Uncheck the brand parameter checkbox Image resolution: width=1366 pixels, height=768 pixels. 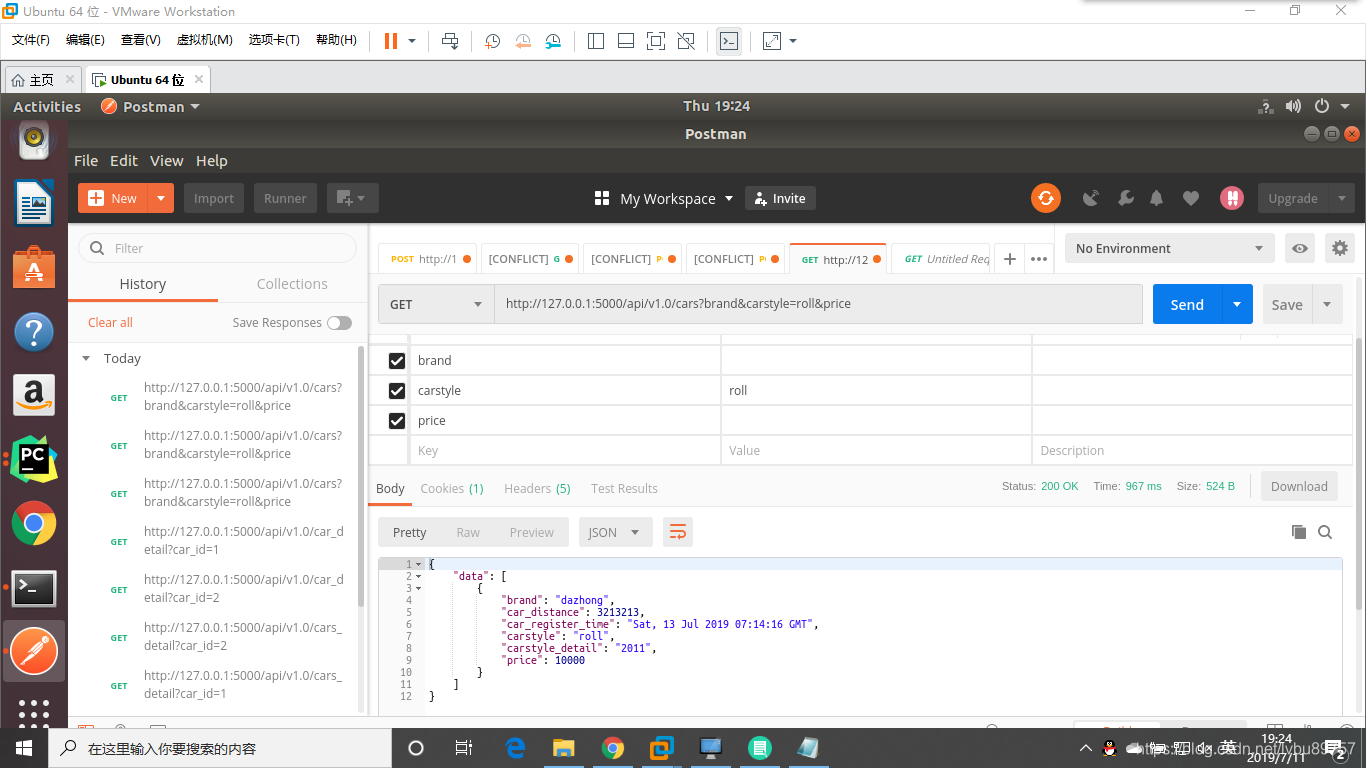(397, 361)
